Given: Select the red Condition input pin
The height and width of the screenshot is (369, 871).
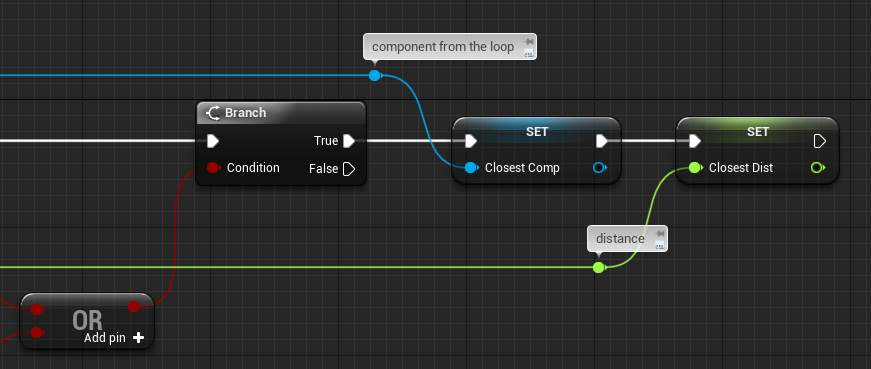Looking at the screenshot, I should click(x=213, y=167).
